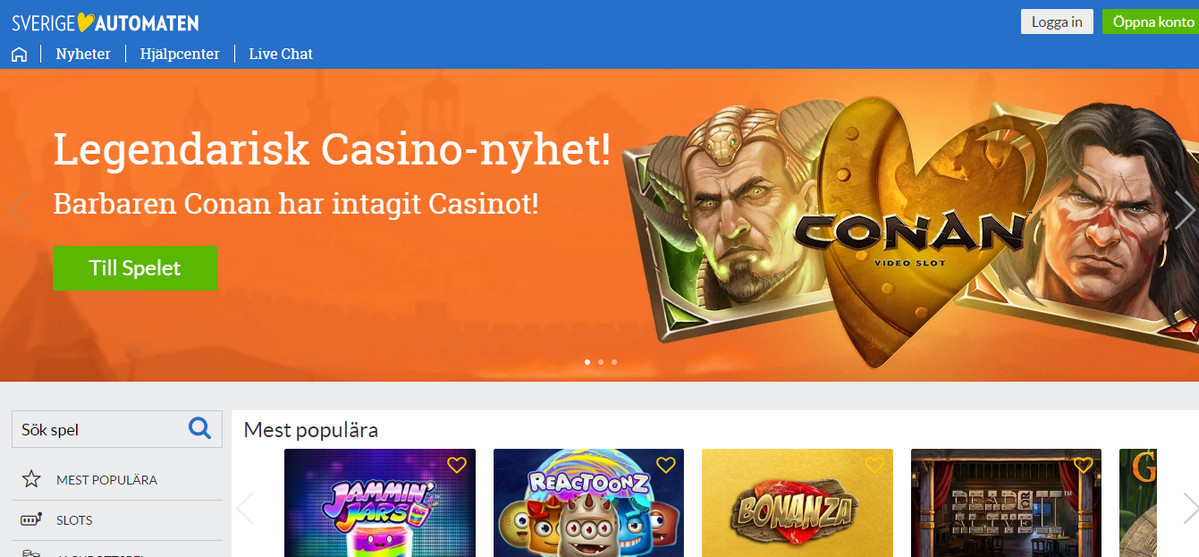Open Hjälpcenter from the navigation
Viewport: 1199px width, 557px height.
click(x=180, y=54)
